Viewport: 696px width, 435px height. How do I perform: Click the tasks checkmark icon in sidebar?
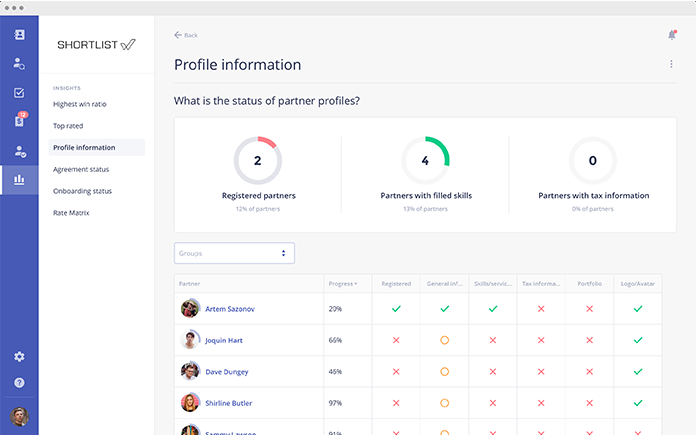tap(19, 93)
